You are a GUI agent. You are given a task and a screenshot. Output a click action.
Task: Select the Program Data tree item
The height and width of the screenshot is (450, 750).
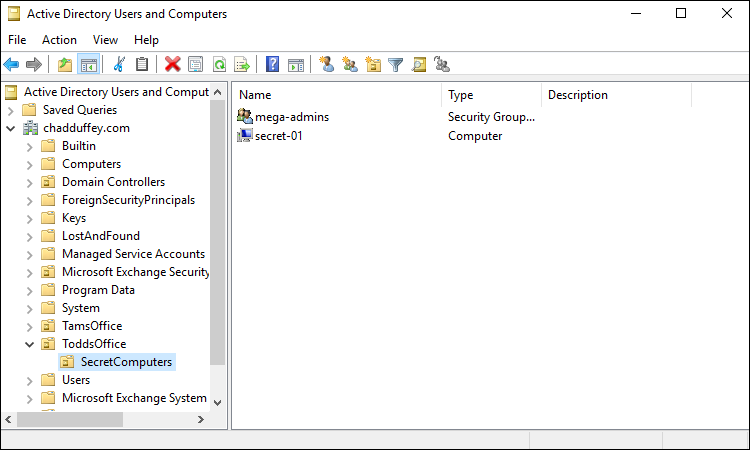98,290
